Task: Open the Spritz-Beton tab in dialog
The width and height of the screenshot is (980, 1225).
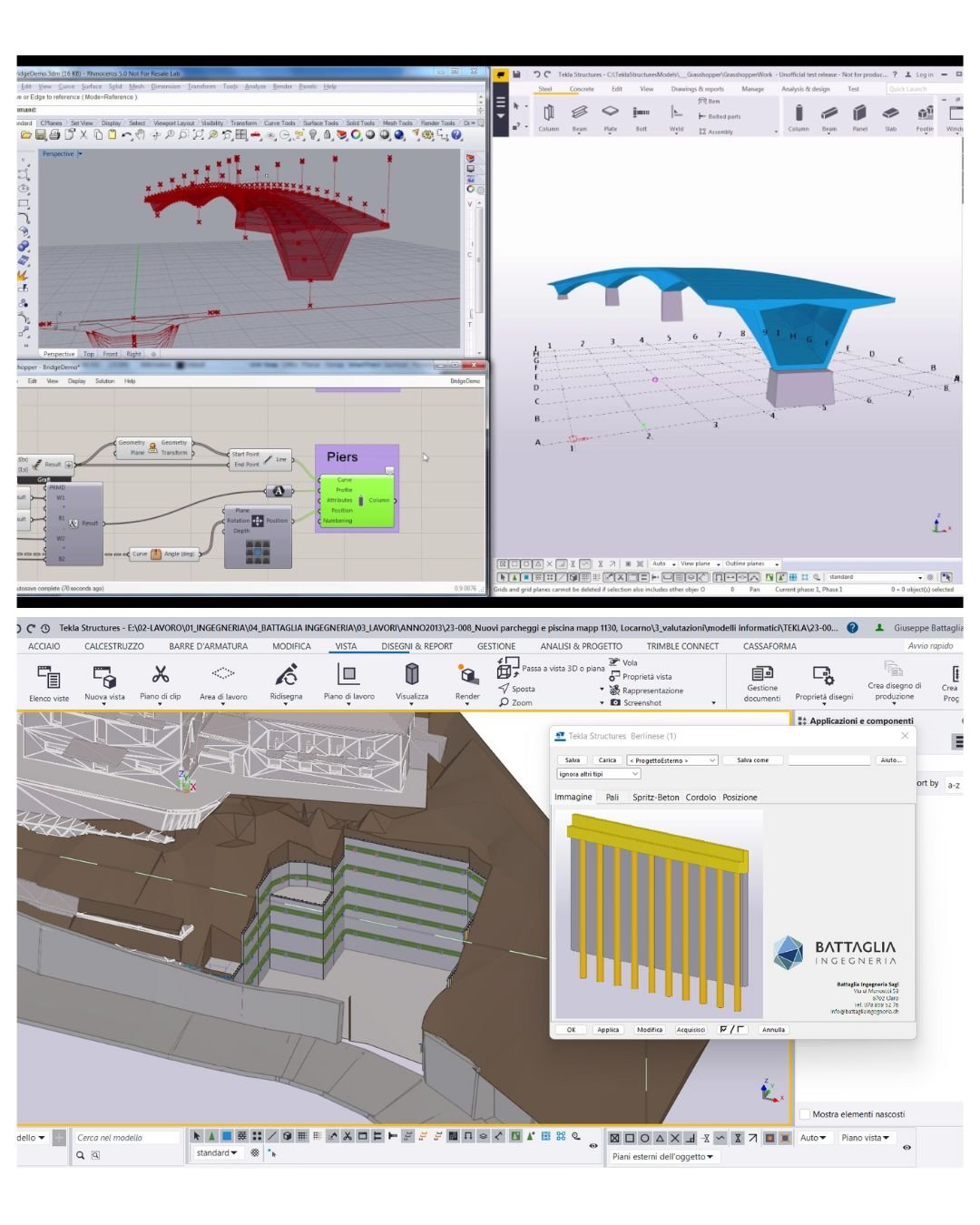Action: click(x=655, y=798)
